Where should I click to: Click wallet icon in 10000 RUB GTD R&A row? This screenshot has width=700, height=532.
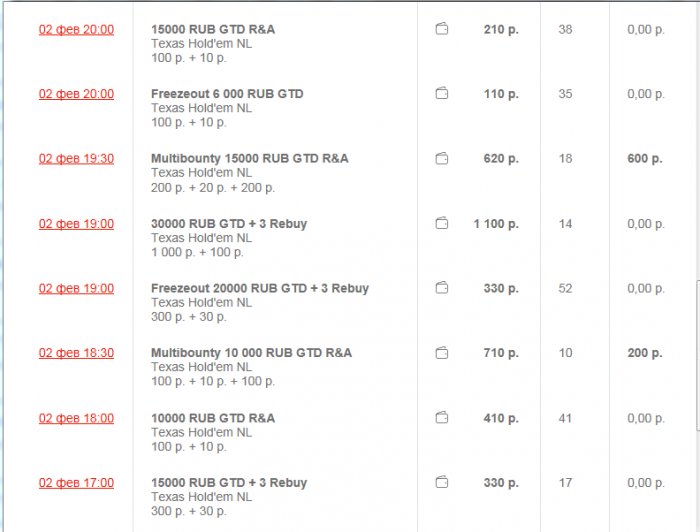coord(441,418)
